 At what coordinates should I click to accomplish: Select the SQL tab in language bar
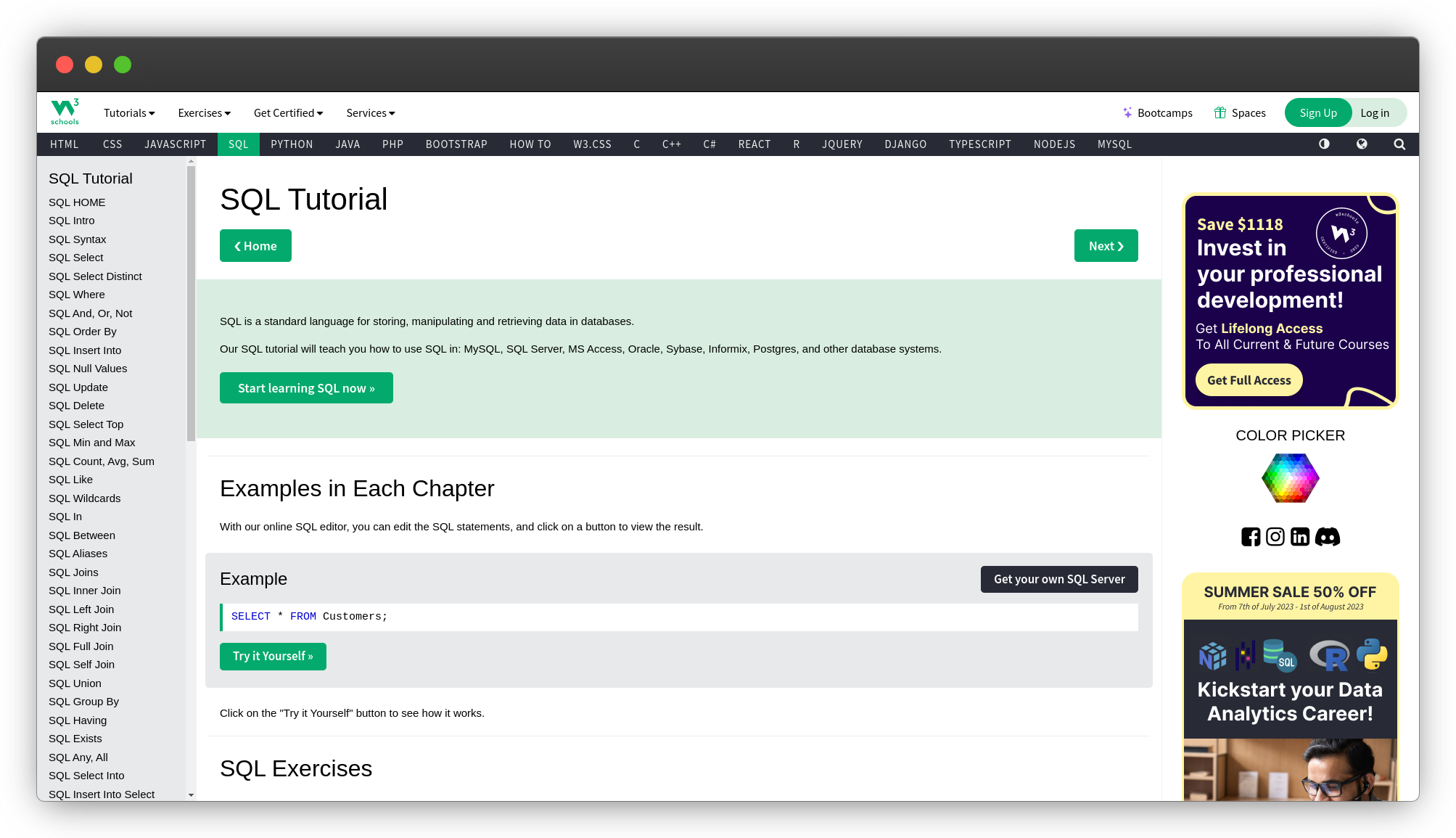tap(238, 143)
